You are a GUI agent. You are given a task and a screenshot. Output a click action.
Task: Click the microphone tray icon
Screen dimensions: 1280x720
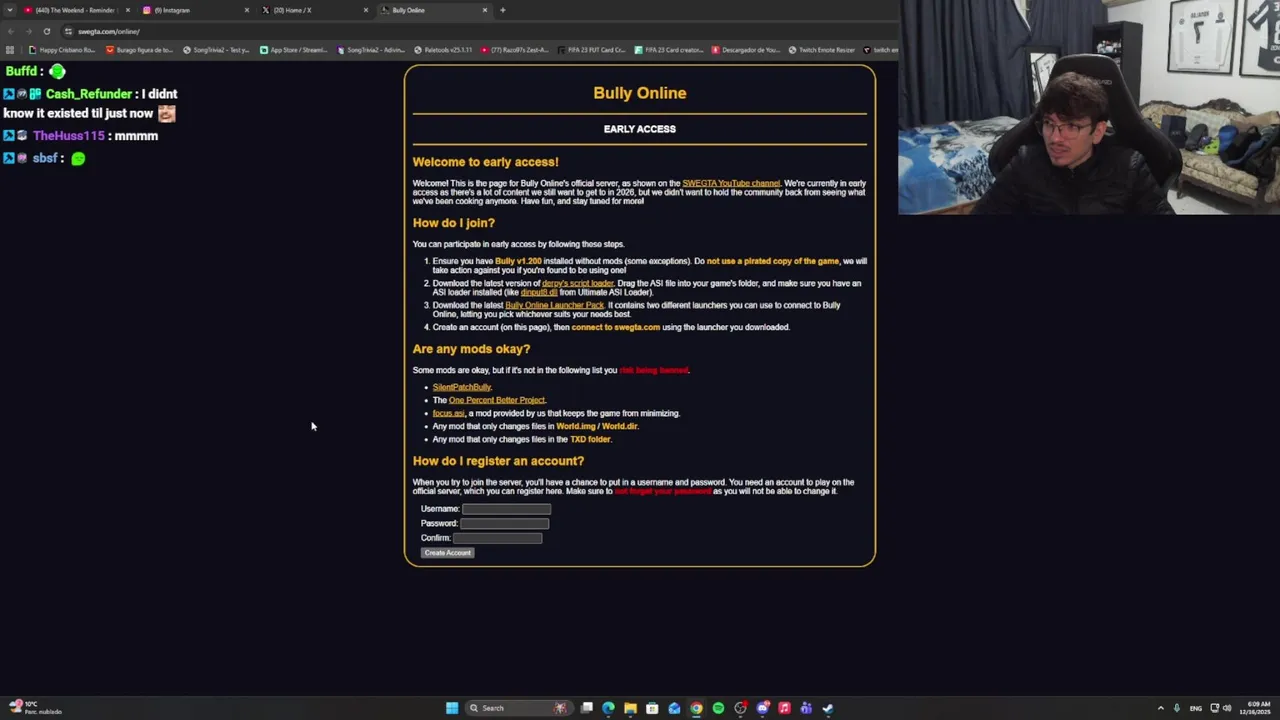[1177, 708]
